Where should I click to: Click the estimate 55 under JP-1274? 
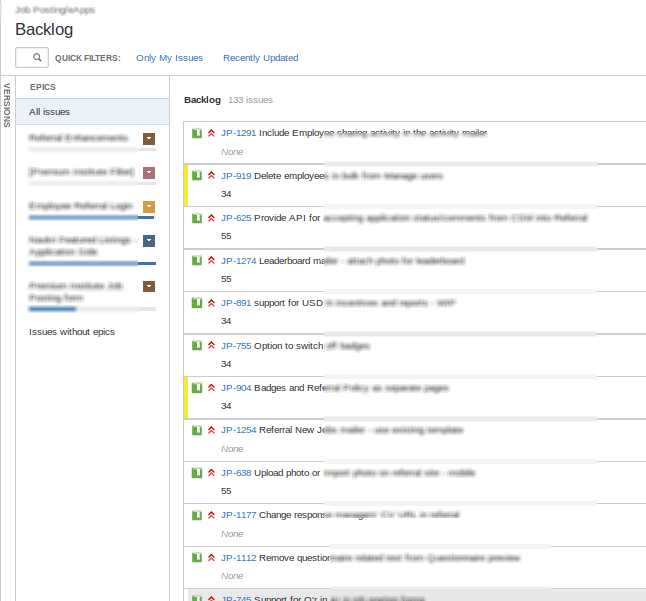pyautogui.click(x=226, y=279)
